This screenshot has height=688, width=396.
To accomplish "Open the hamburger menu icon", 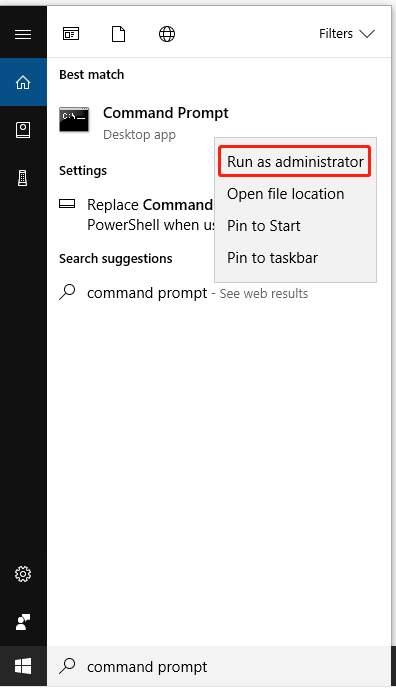I will 23,34.
